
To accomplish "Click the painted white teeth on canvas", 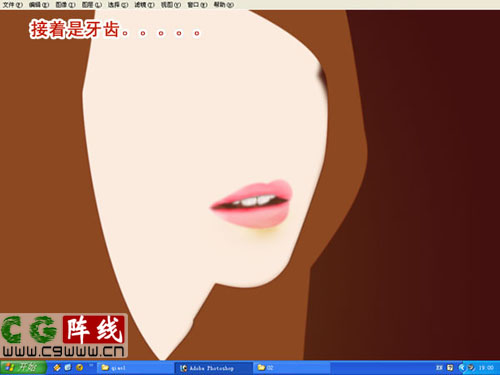I will 255,201.
